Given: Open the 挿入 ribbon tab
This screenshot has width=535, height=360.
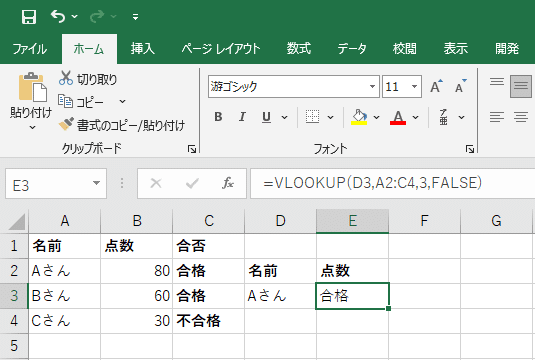Looking at the screenshot, I should (x=143, y=49).
